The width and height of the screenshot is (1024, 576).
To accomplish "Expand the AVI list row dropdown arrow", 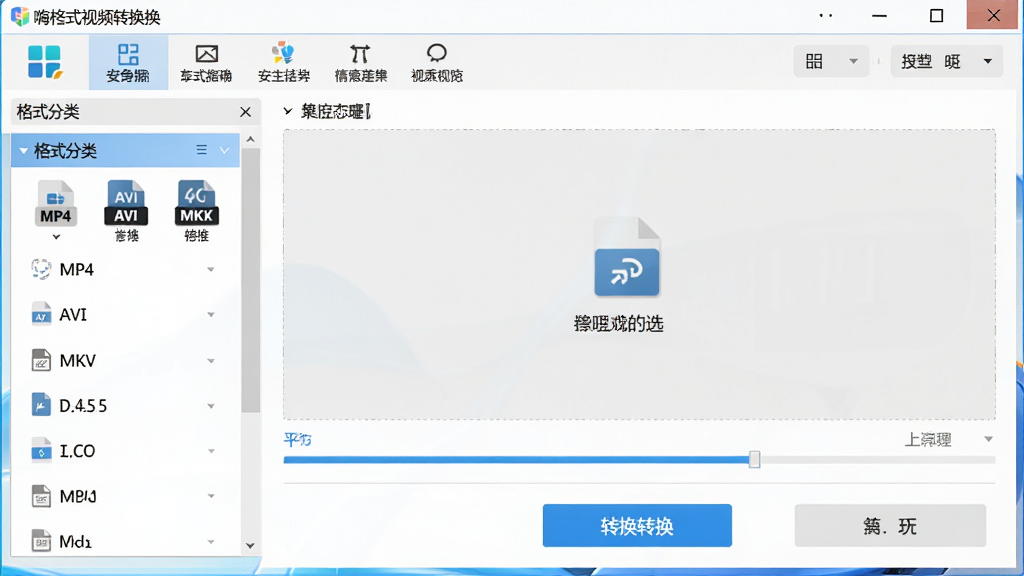I will pyautogui.click(x=211, y=315).
